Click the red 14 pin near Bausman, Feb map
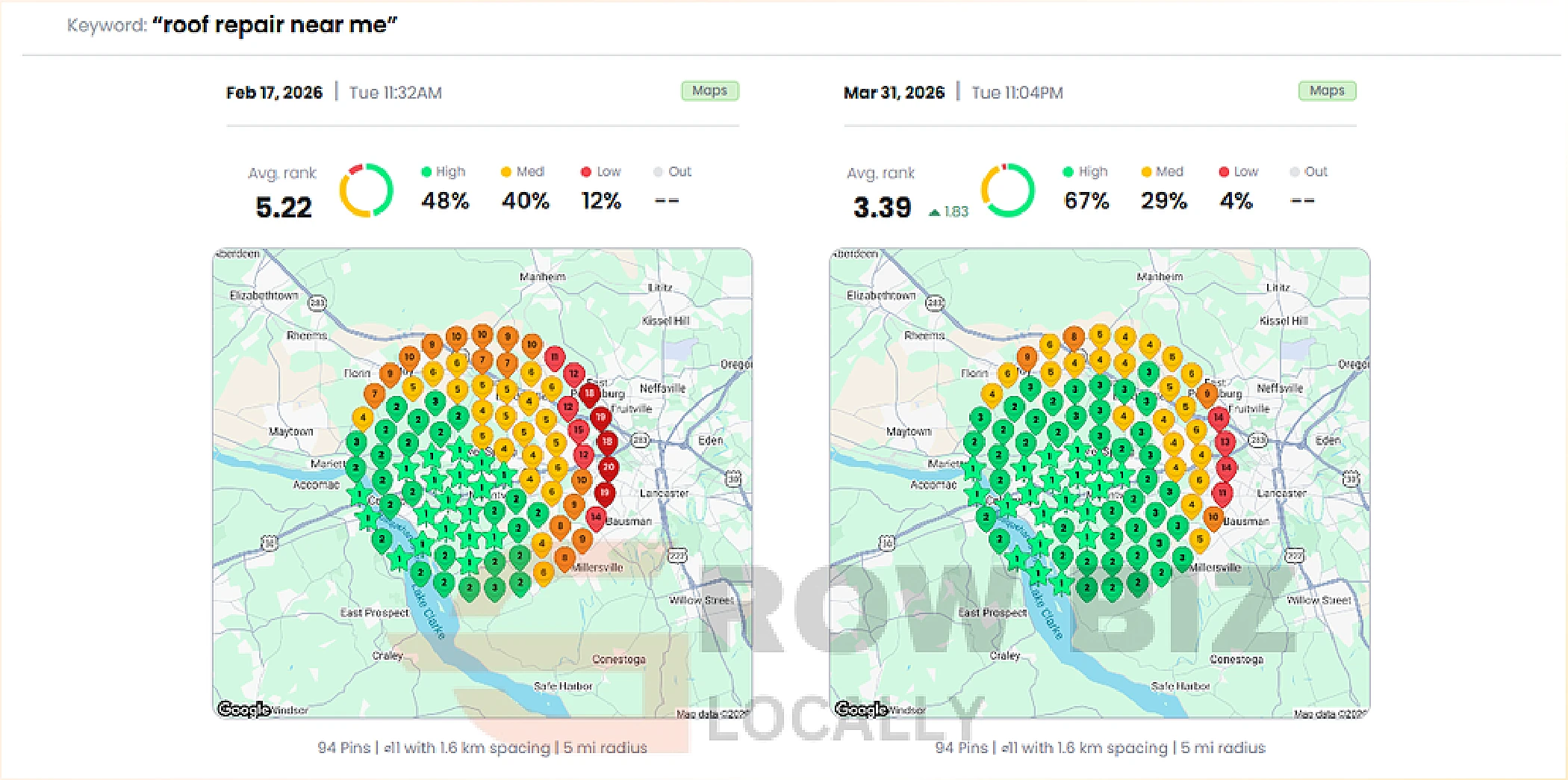This screenshot has width=1568, height=780. [596, 518]
